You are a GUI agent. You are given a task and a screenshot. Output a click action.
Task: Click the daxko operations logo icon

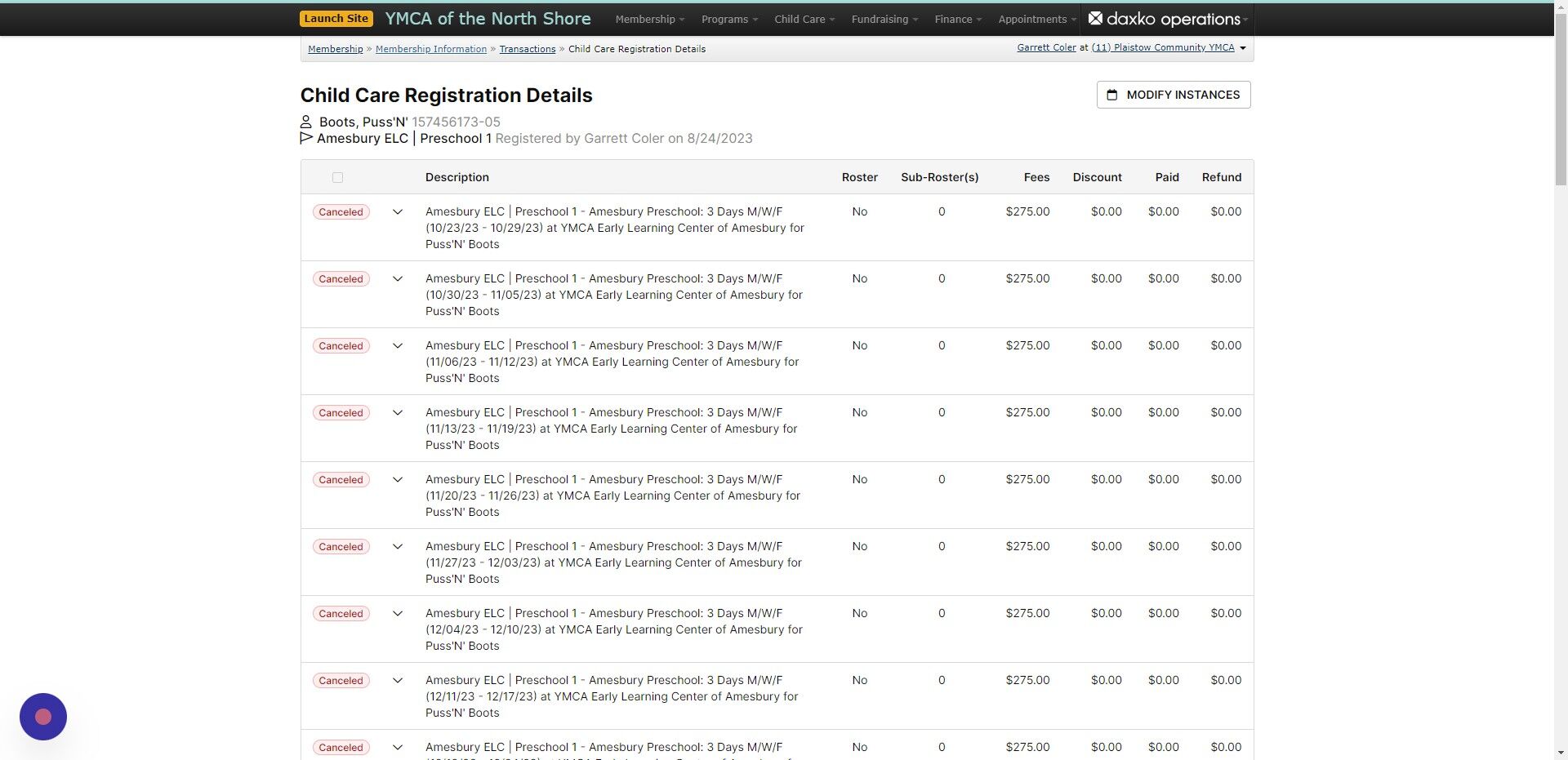click(1095, 18)
